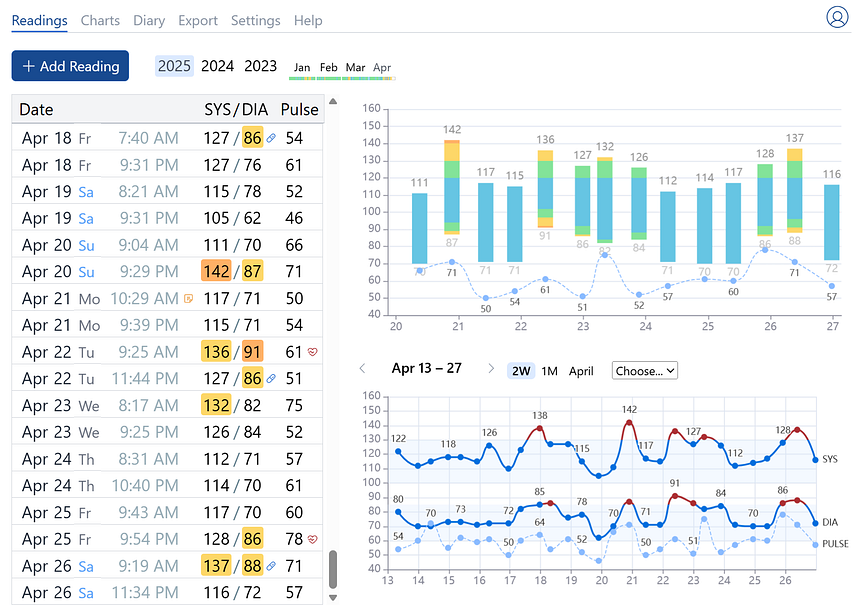
Task: Open the Diary tab
Action: [149, 20]
